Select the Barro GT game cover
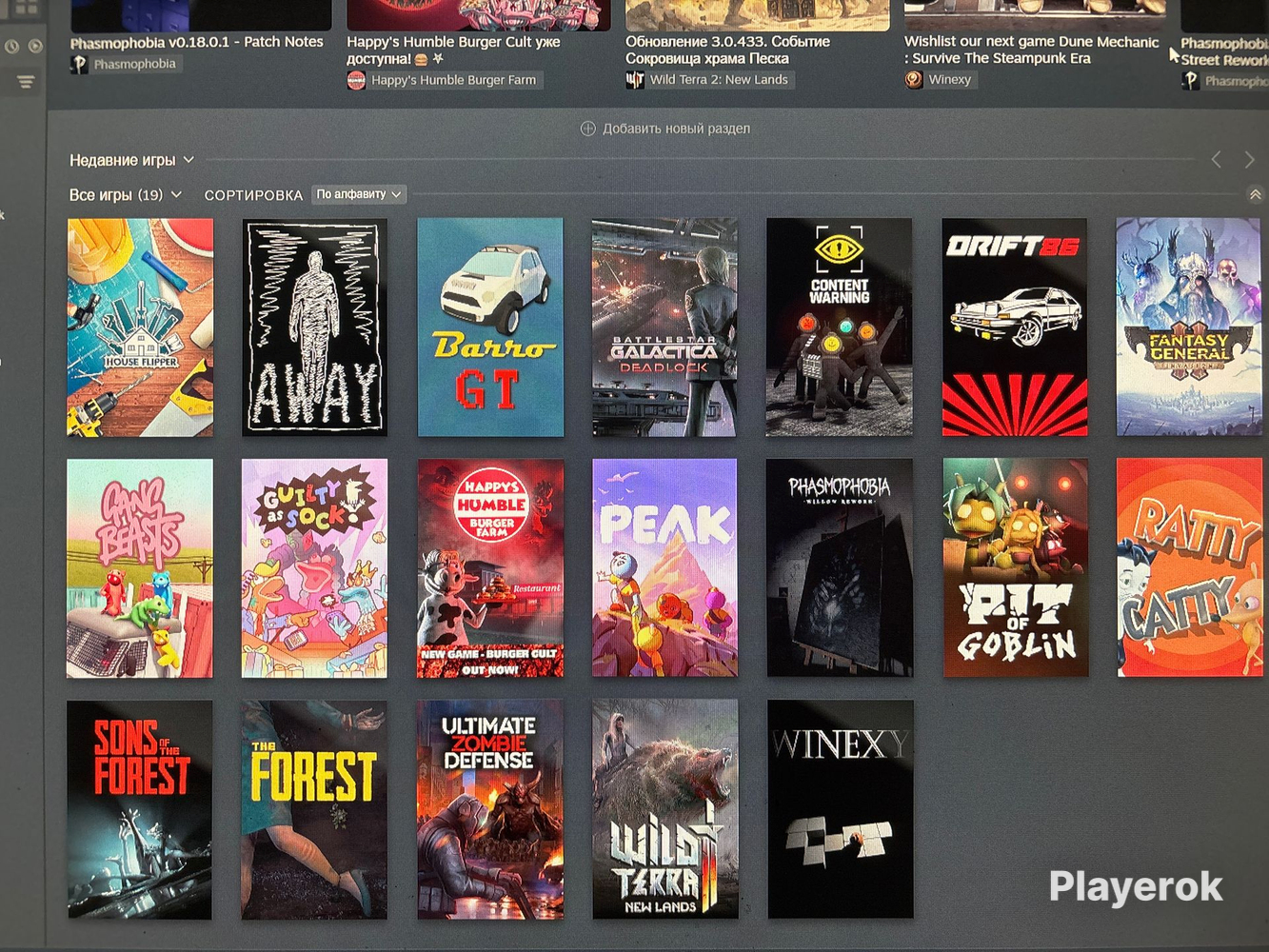Image resolution: width=1269 pixels, height=952 pixels. pos(490,327)
